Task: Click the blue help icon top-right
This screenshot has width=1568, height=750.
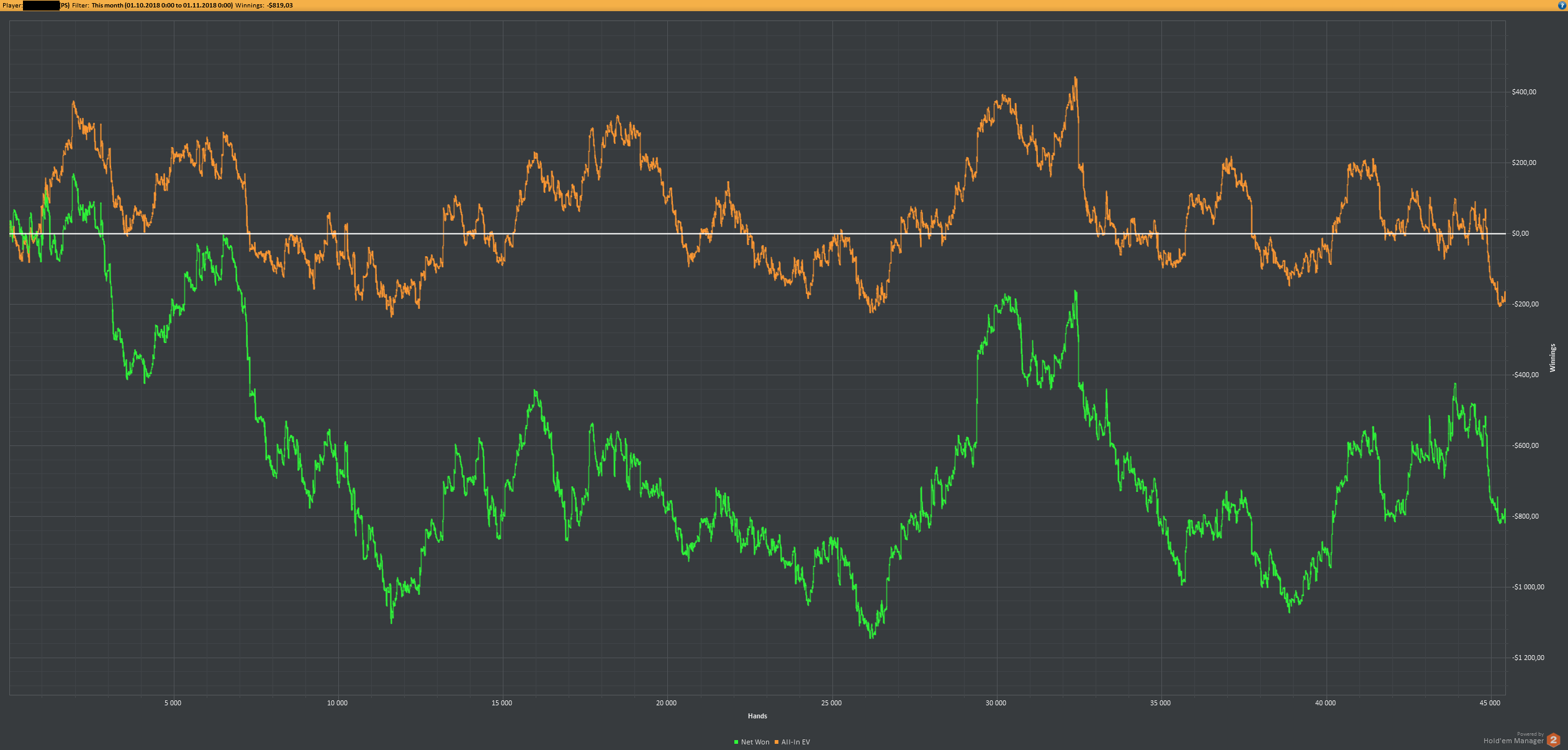Action: [x=1562, y=5]
